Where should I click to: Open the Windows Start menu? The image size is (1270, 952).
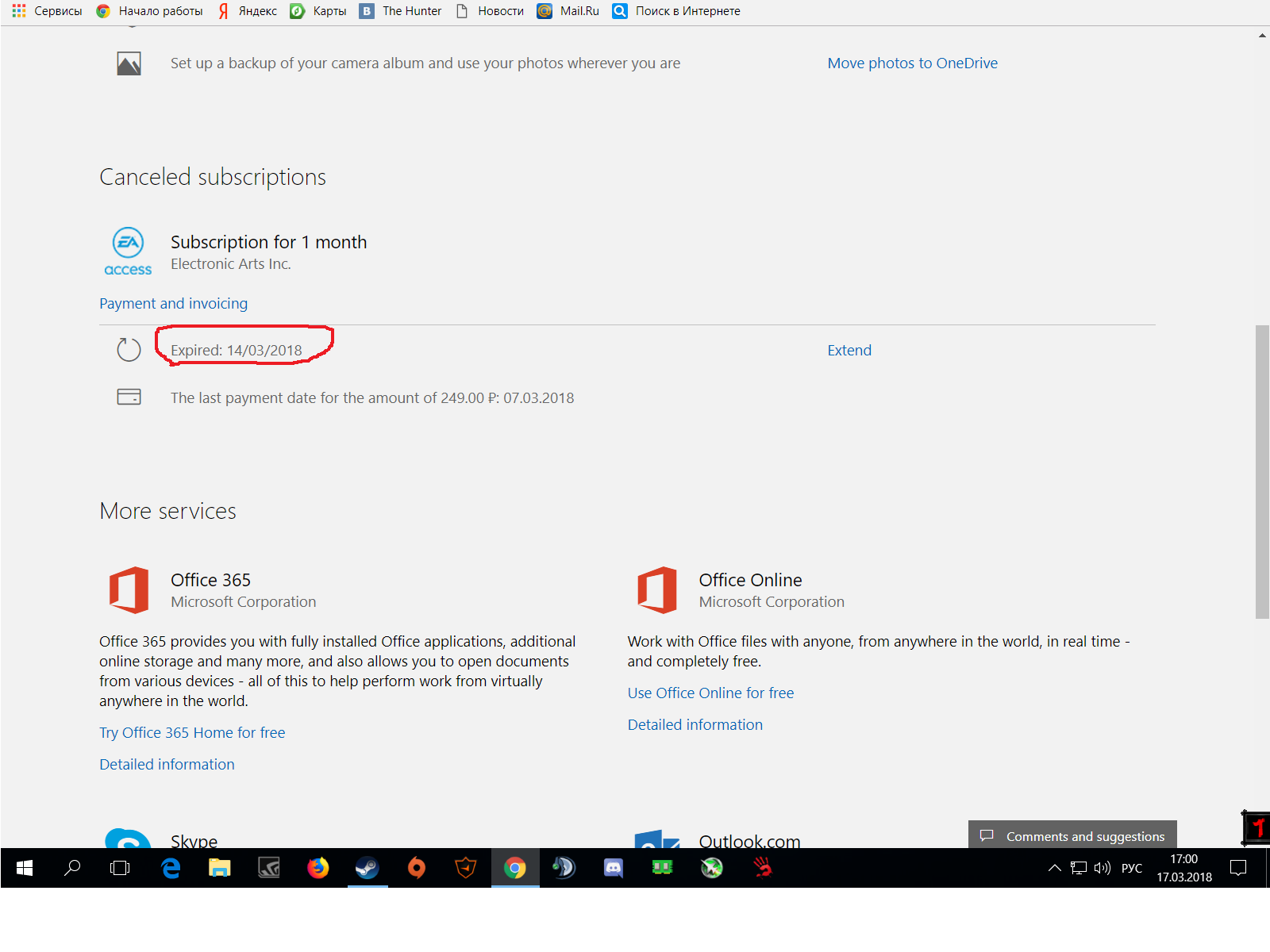(x=25, y=869)
